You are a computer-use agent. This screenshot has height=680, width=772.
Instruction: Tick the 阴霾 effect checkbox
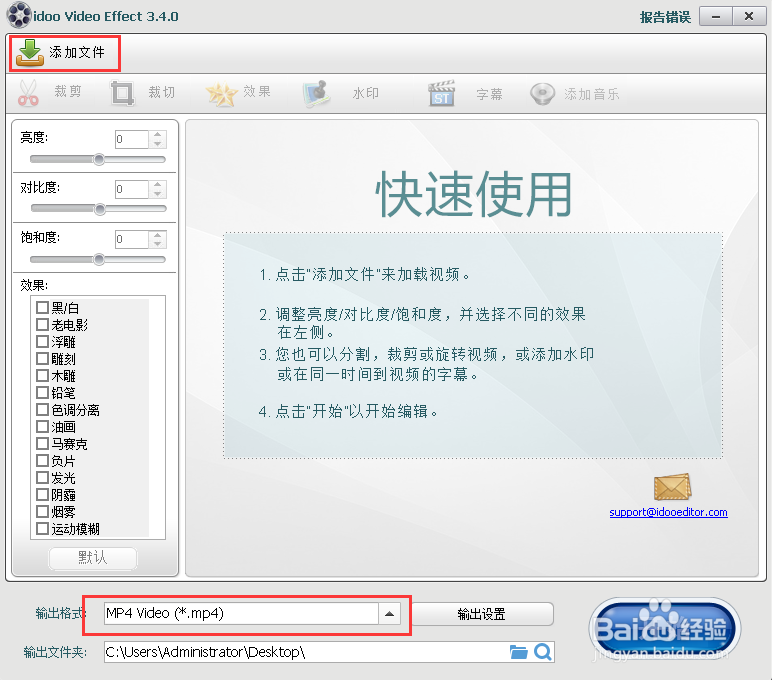[42, 494]
